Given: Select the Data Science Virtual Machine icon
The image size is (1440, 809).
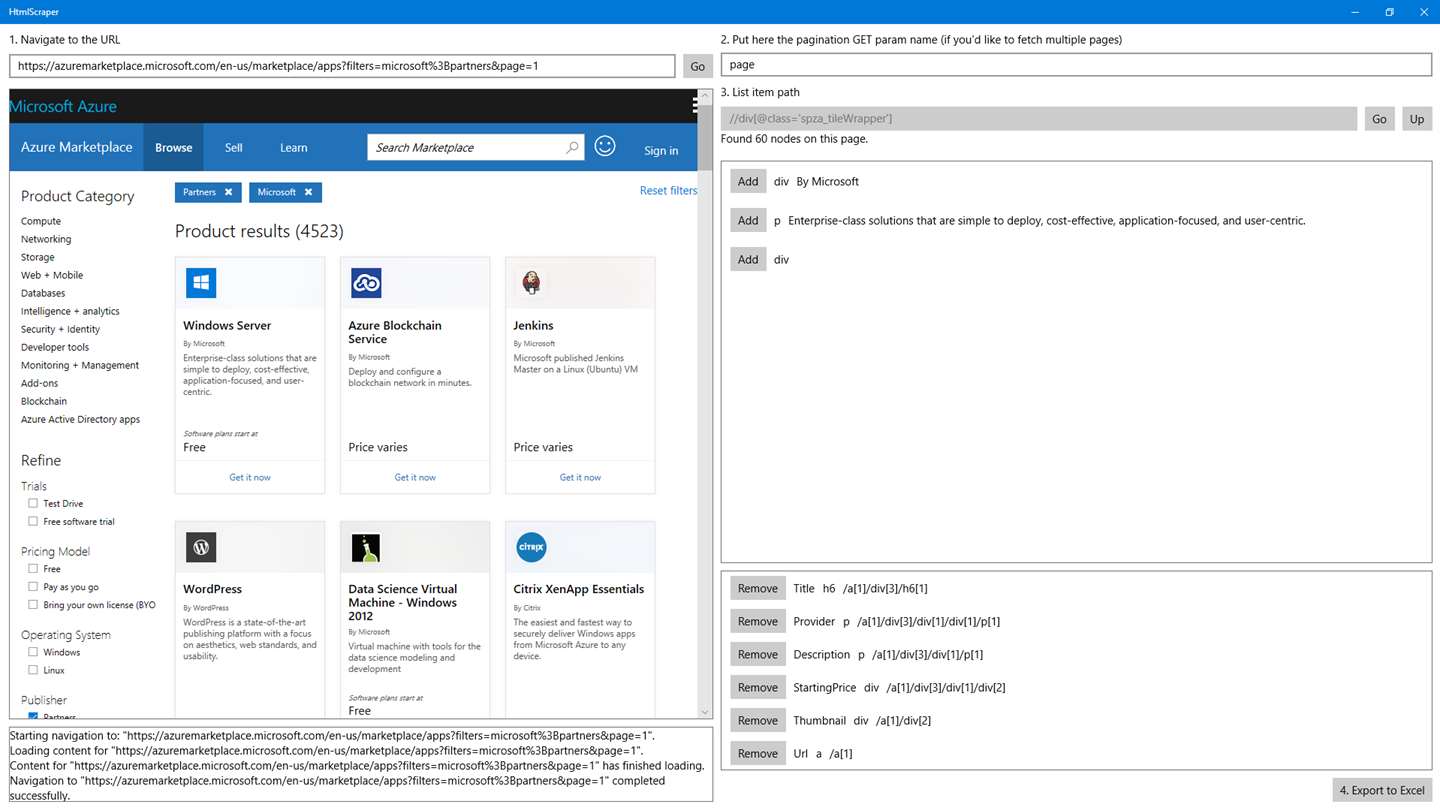Looking at the screenshot, I should pos(366,547).
